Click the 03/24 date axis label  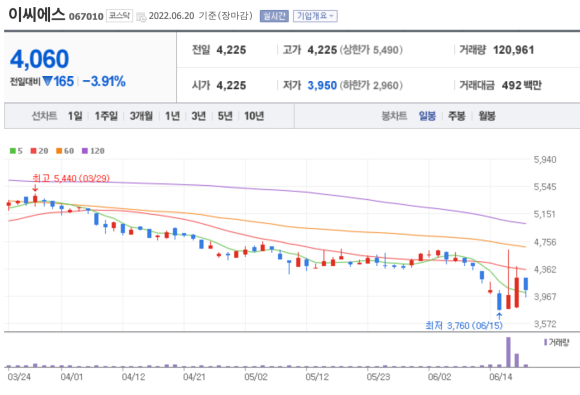[x=19, y=377]
